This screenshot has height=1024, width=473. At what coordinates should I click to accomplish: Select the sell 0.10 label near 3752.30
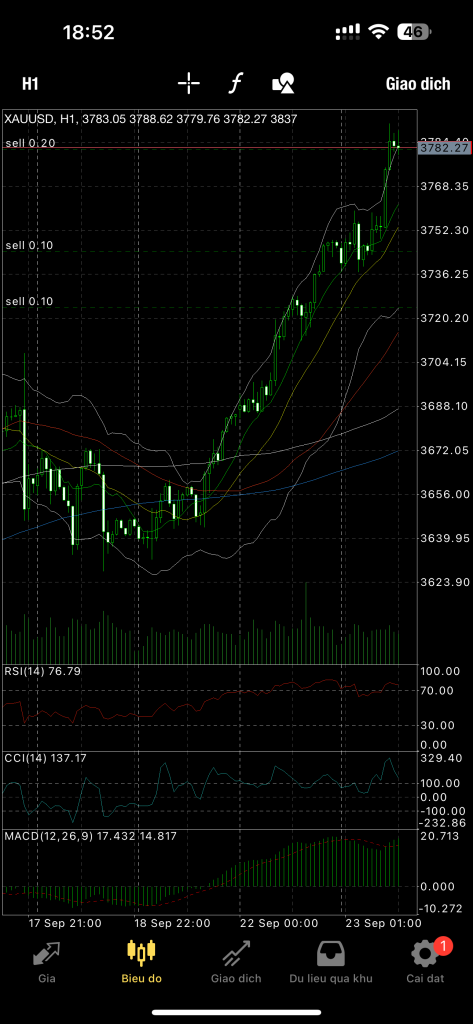(29, 246)
